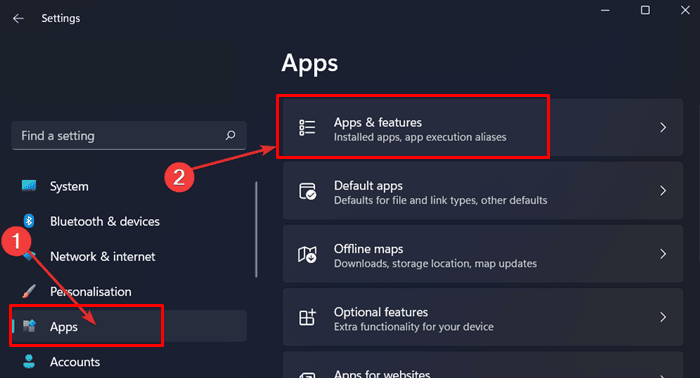Click the Settings window title text
This screenshot has width=700, height=378.
tap(61, 18)
